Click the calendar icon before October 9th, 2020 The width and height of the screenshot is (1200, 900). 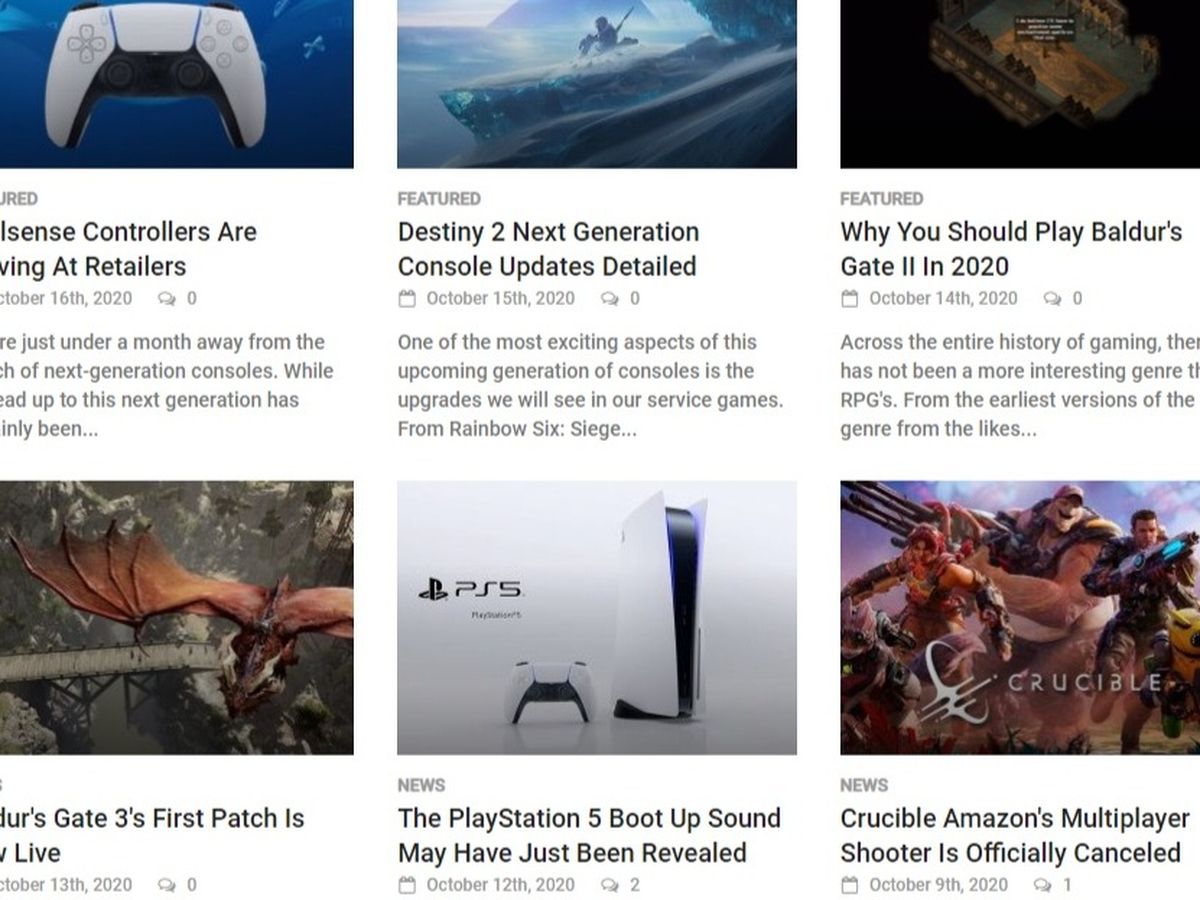click(849, 885)
